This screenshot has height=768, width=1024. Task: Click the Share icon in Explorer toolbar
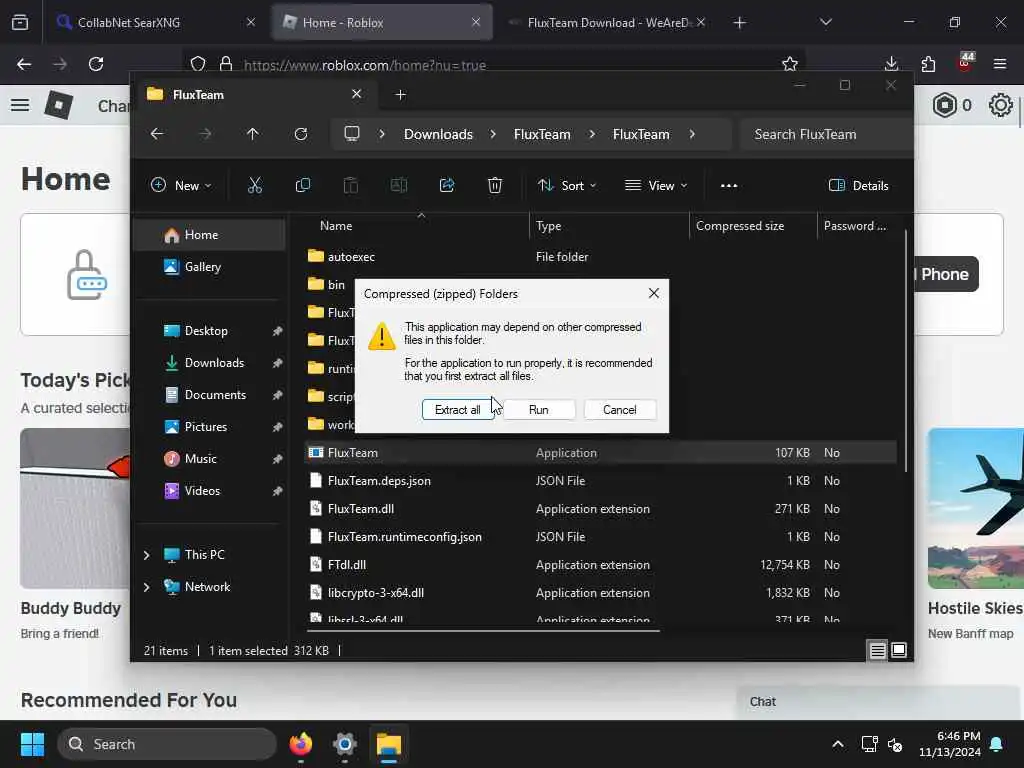point(447,185)
